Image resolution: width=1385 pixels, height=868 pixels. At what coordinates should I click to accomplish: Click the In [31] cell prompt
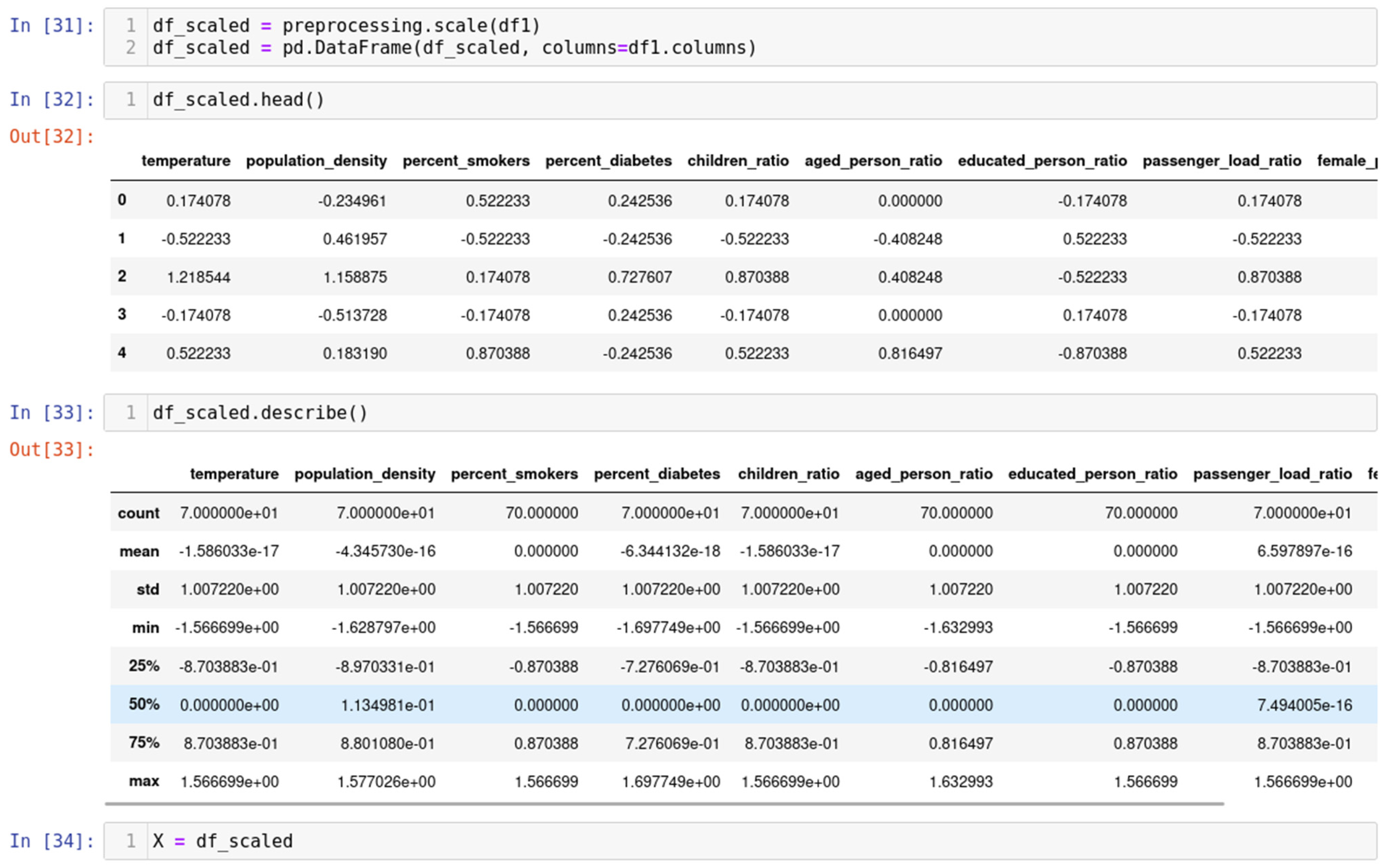[52, 26]
